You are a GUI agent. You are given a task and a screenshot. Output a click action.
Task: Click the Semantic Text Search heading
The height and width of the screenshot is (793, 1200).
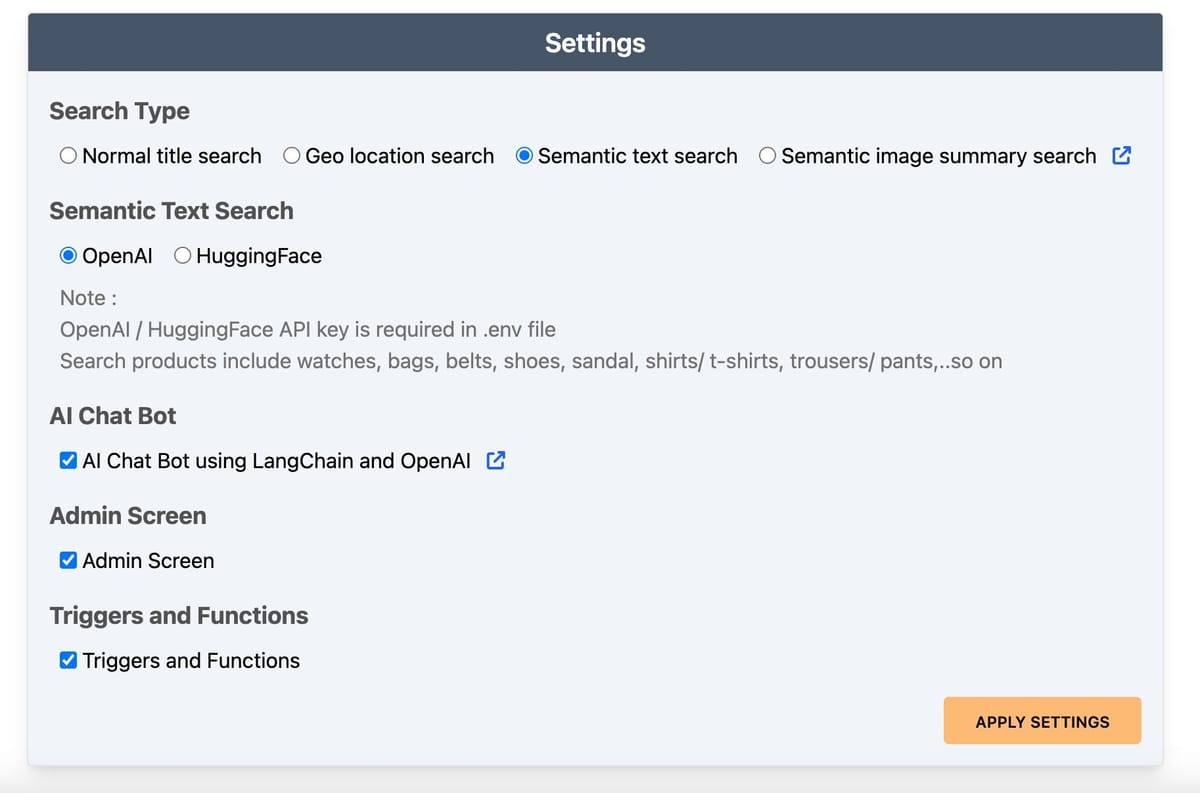171,211
